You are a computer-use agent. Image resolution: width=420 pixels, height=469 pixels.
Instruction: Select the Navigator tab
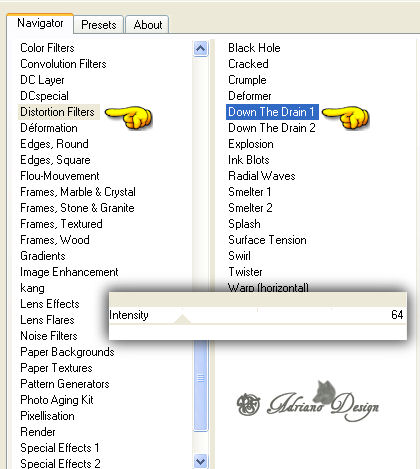pyautogui.click(x=40, y=23)
